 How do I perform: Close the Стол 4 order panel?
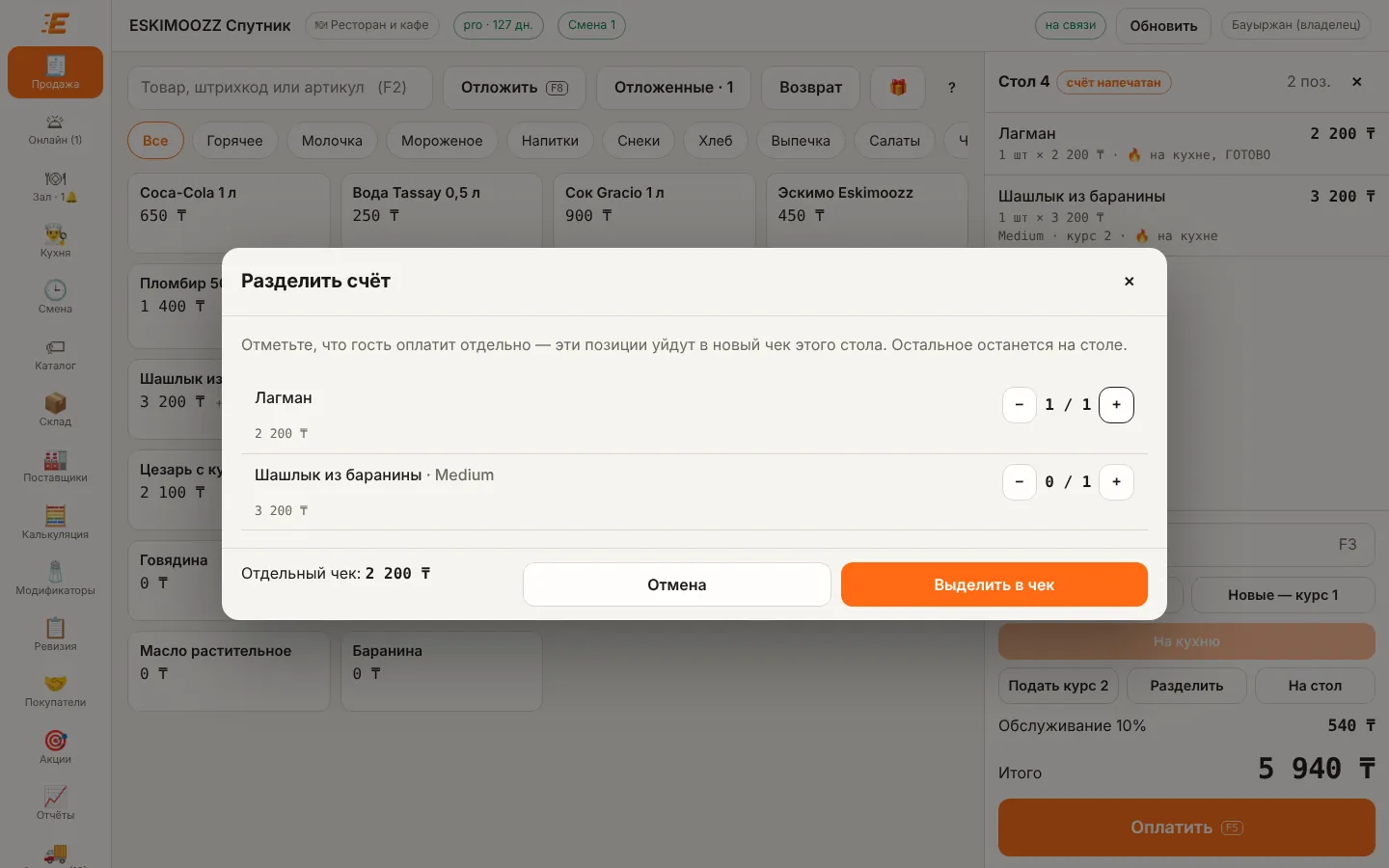pyautogui.click(x=1357, y=82)
